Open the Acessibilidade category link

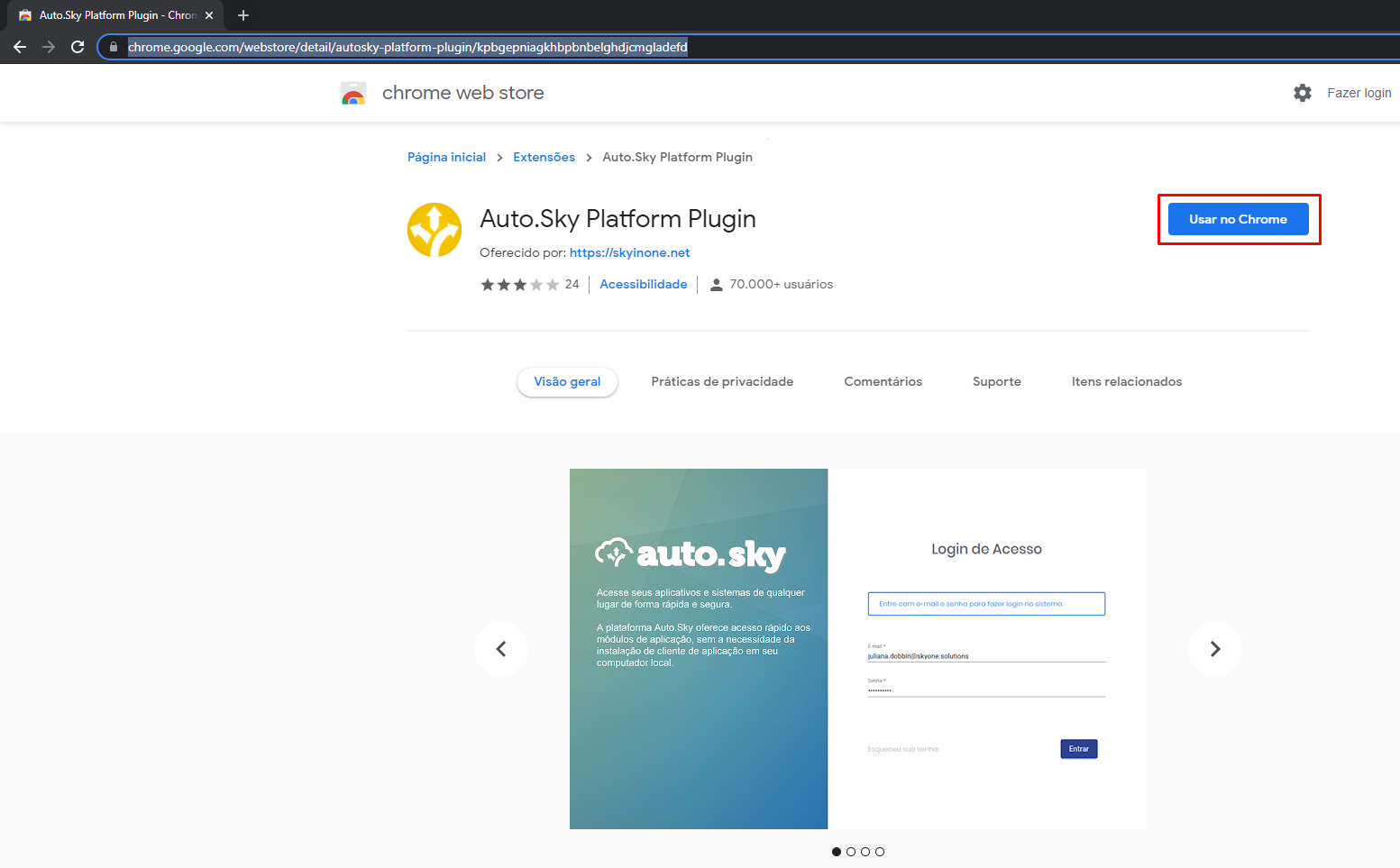coord(644,285)
